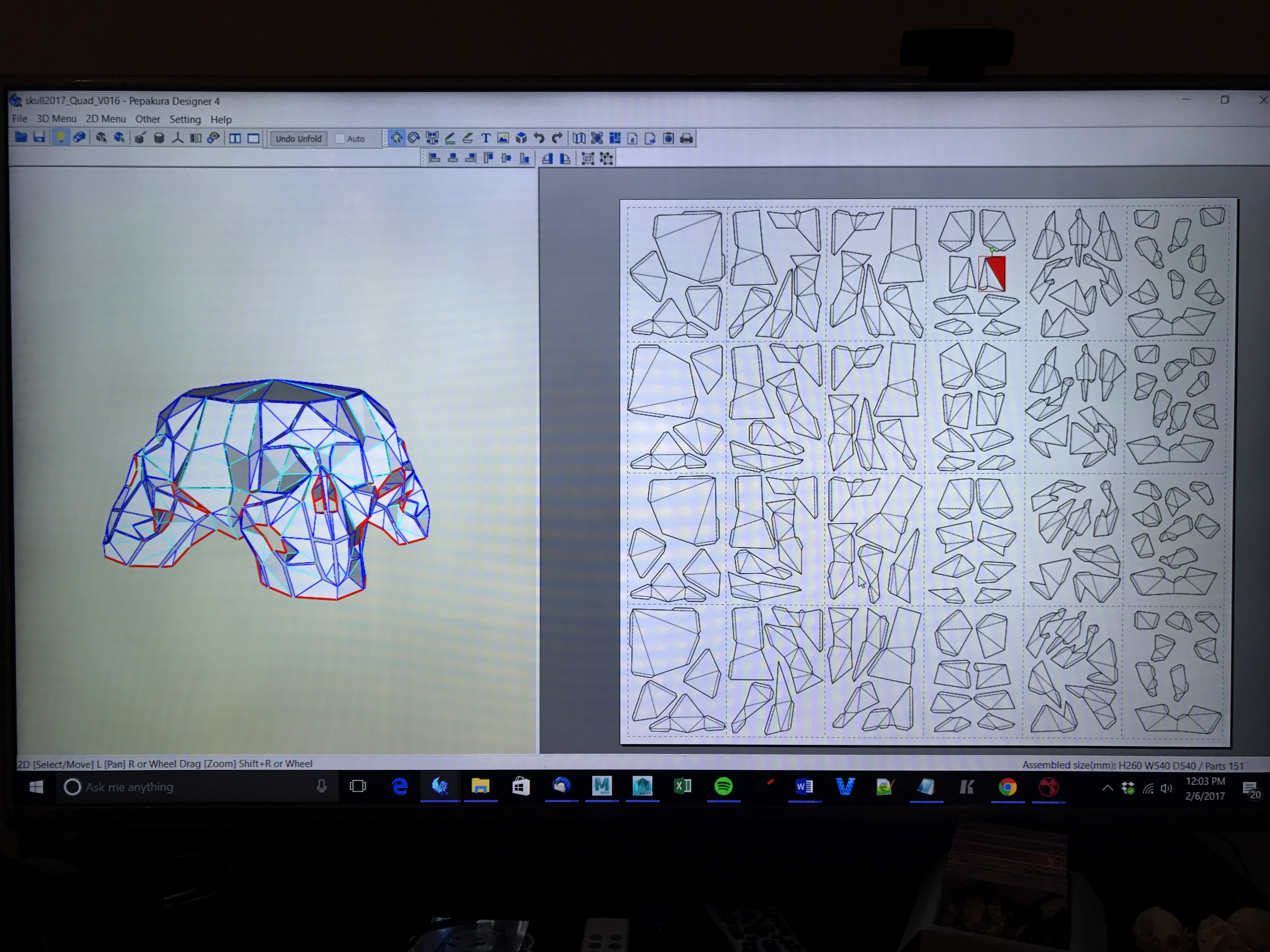
Task: Click the Undo arrow icon
Action: (x=539, y=138)
